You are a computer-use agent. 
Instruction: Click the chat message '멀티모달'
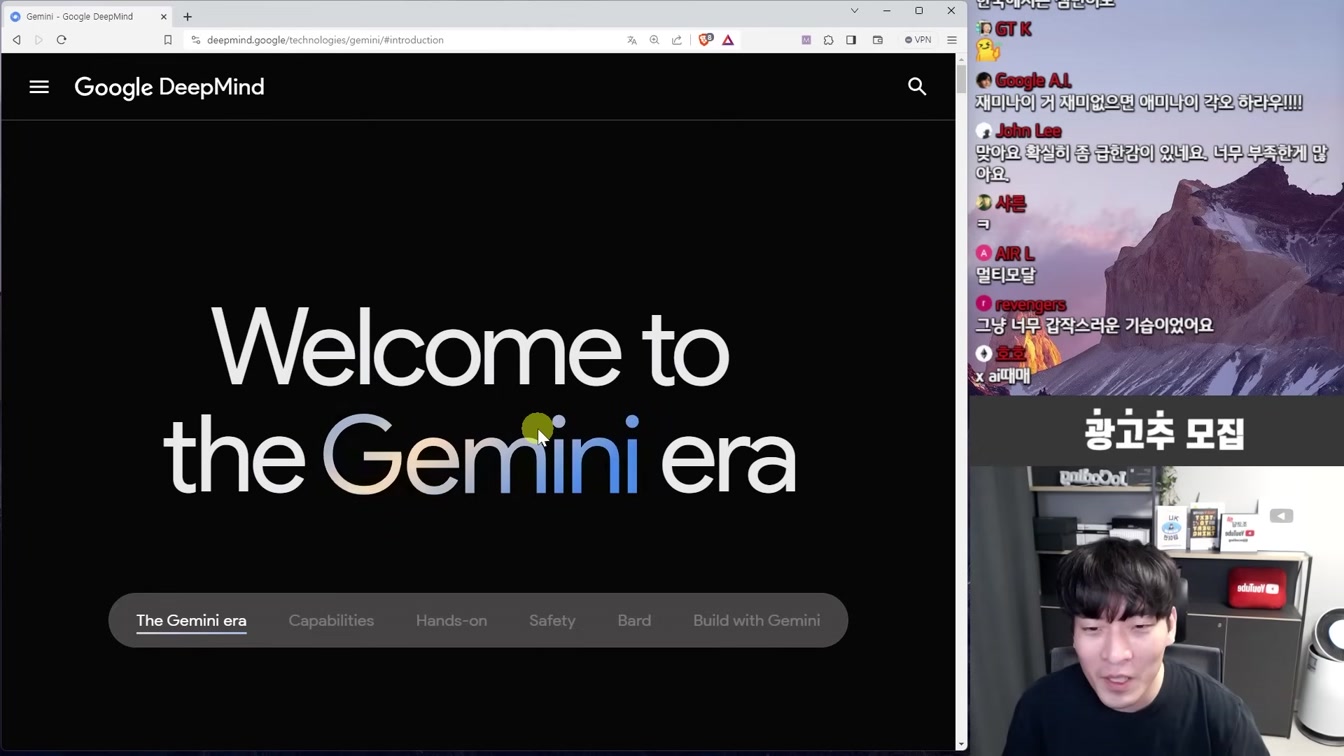point(1005,274)
